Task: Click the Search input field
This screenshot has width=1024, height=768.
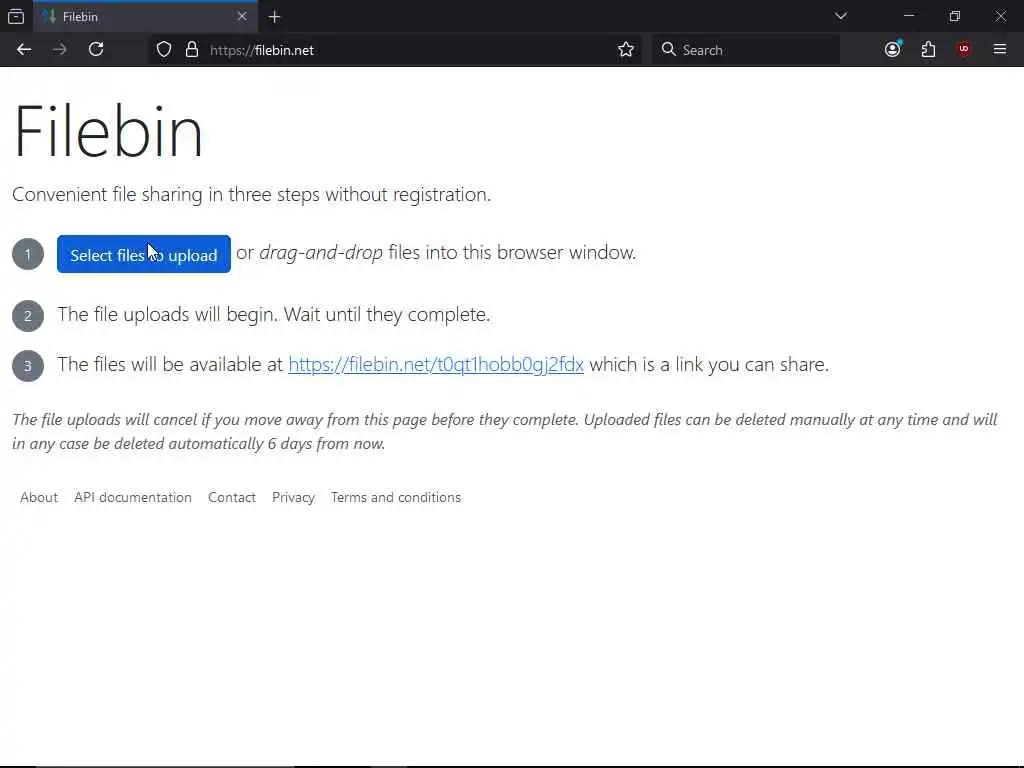Action: click(746, 50)
